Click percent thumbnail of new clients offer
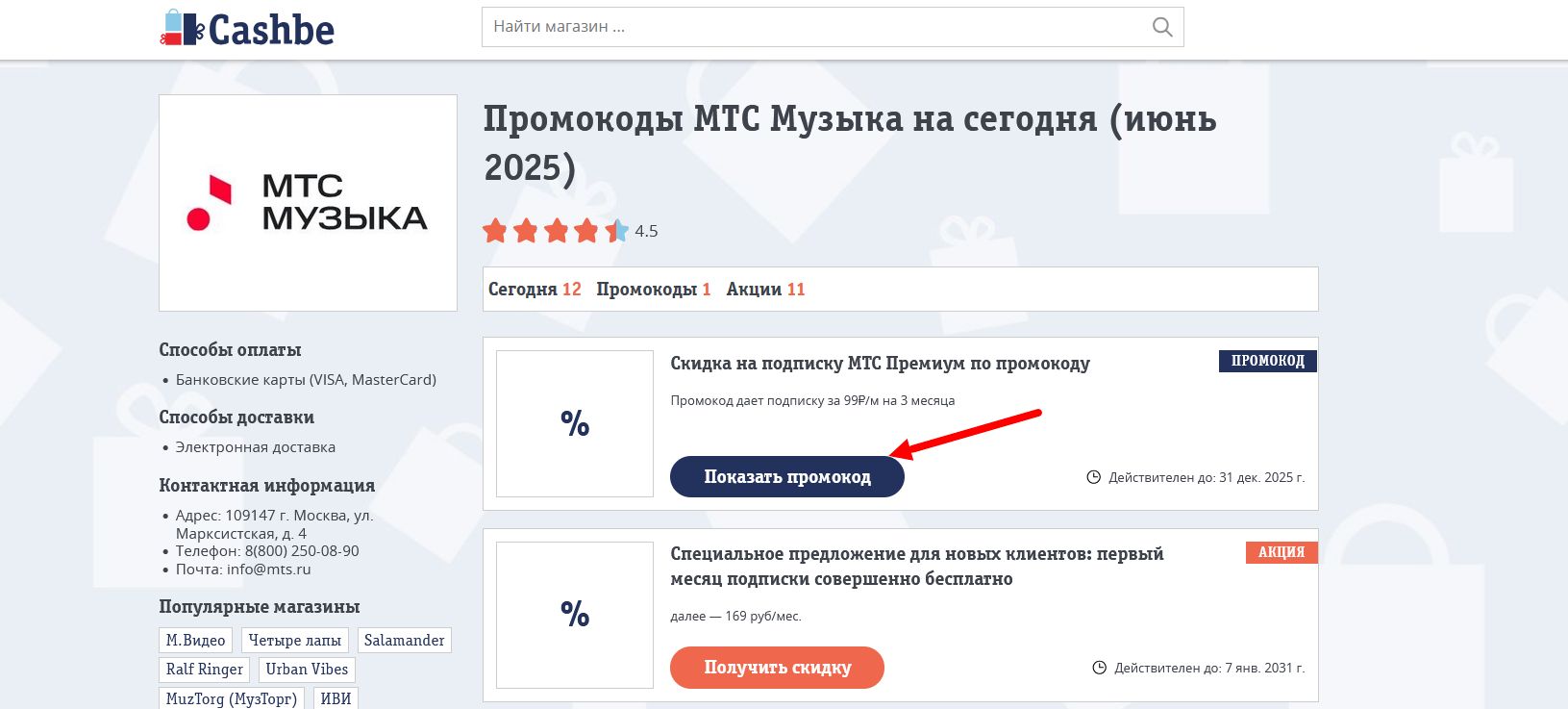This screenshot has width=1568, height=709. point(575,614)
